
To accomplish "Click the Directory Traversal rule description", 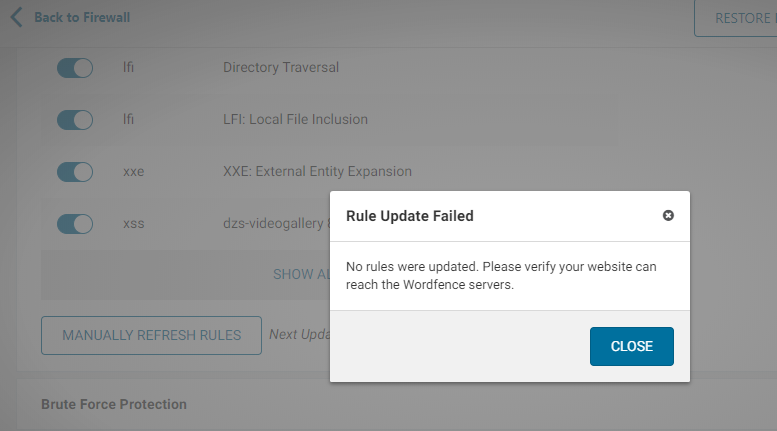I will 281,67.
